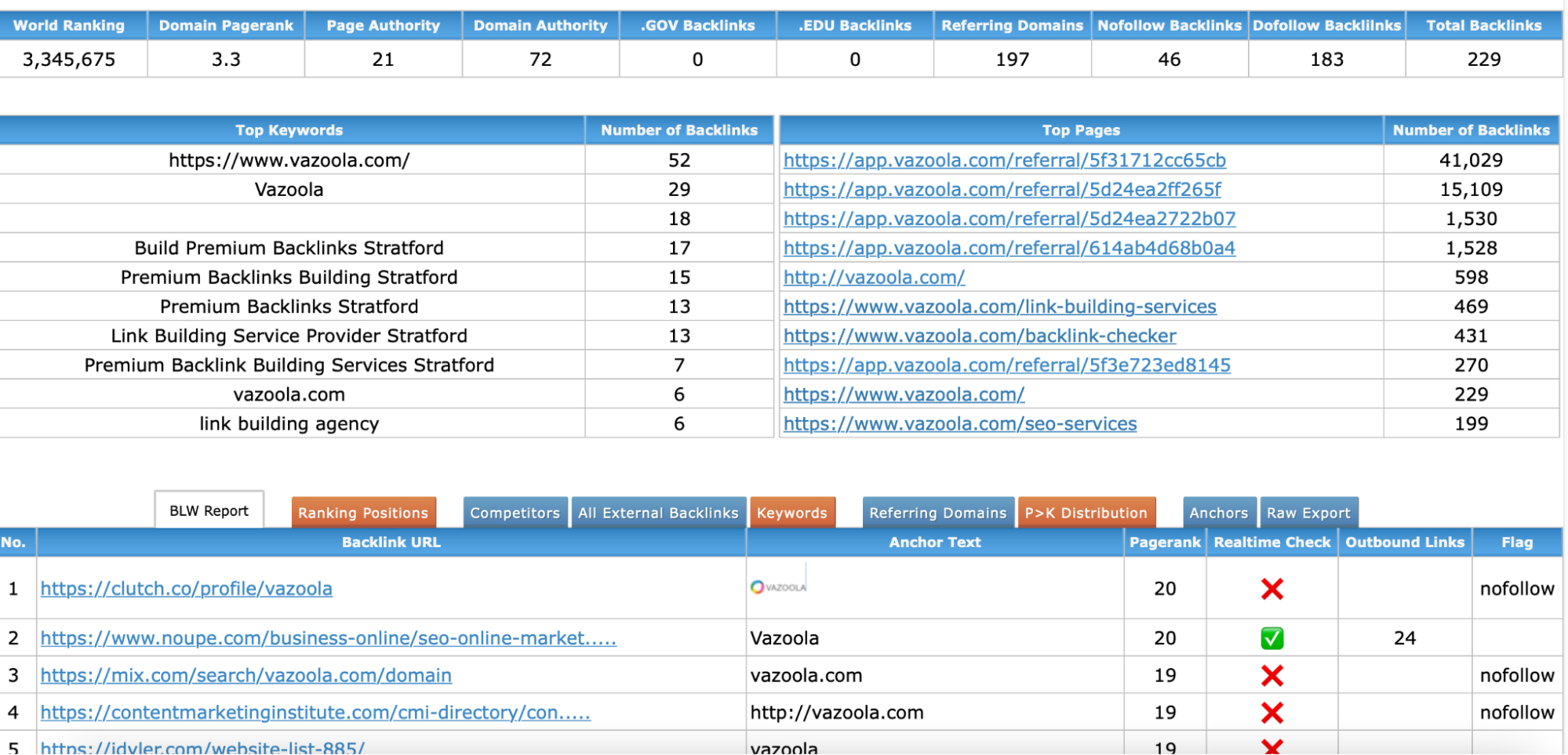Select the Anchors tab

pos(1218,513)
